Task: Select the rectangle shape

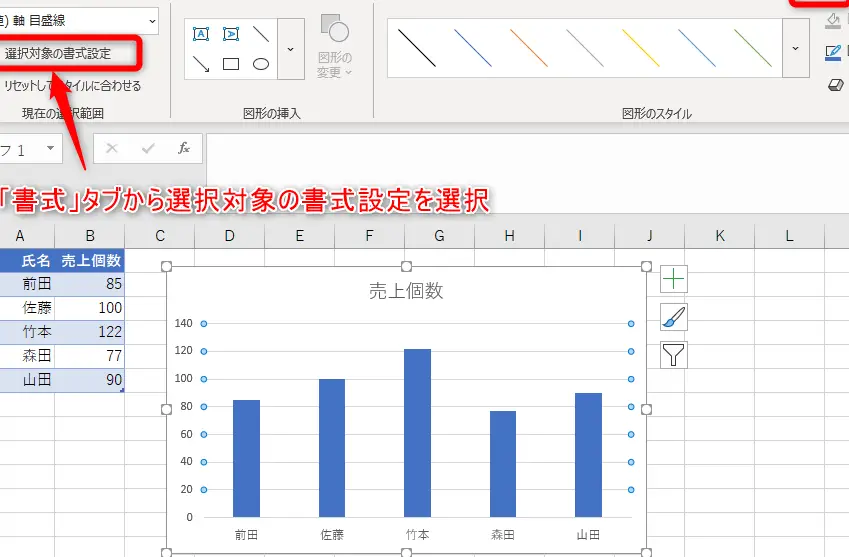Action: pos(231,64)
